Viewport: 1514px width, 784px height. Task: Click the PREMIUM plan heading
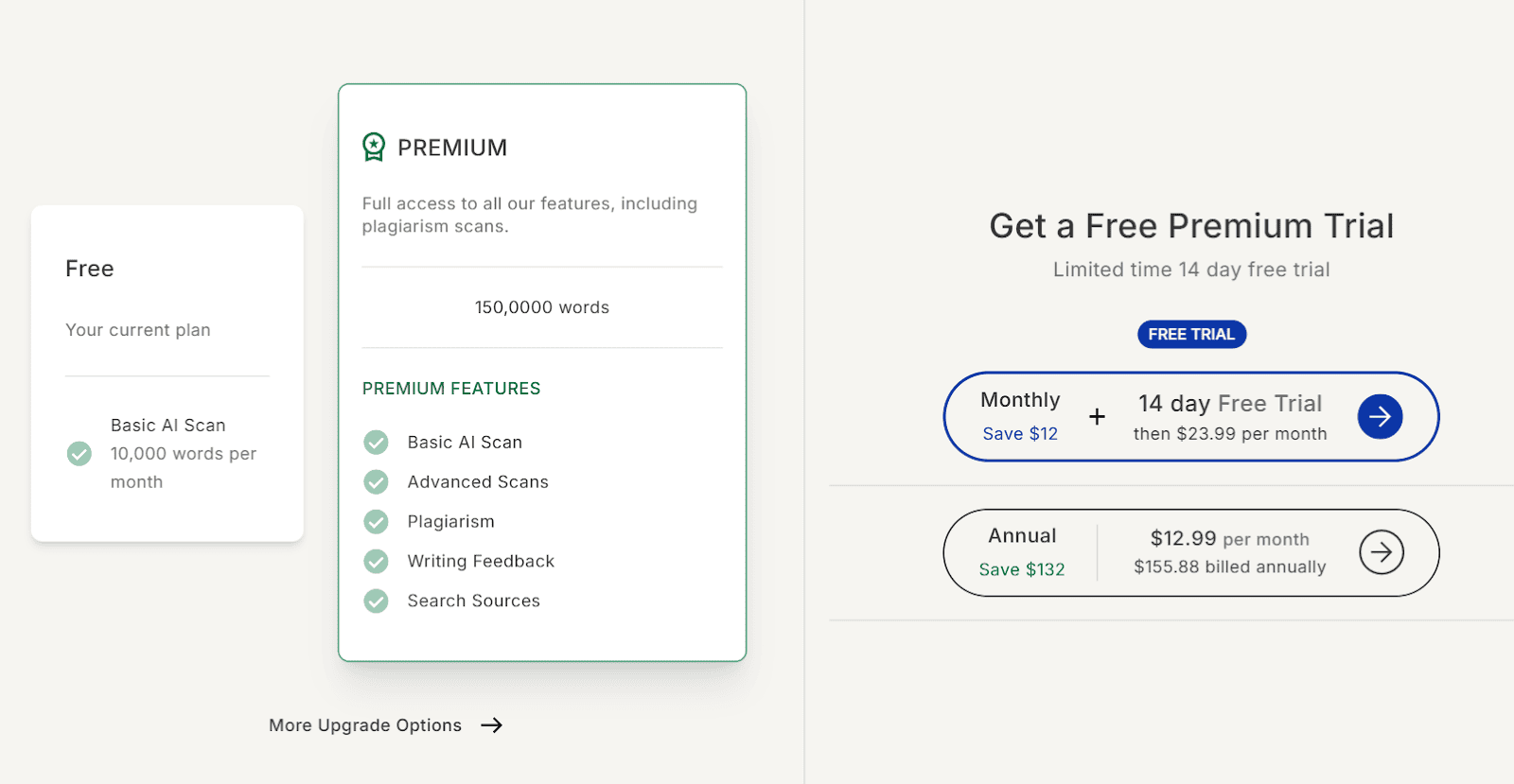tap(452, 148)
